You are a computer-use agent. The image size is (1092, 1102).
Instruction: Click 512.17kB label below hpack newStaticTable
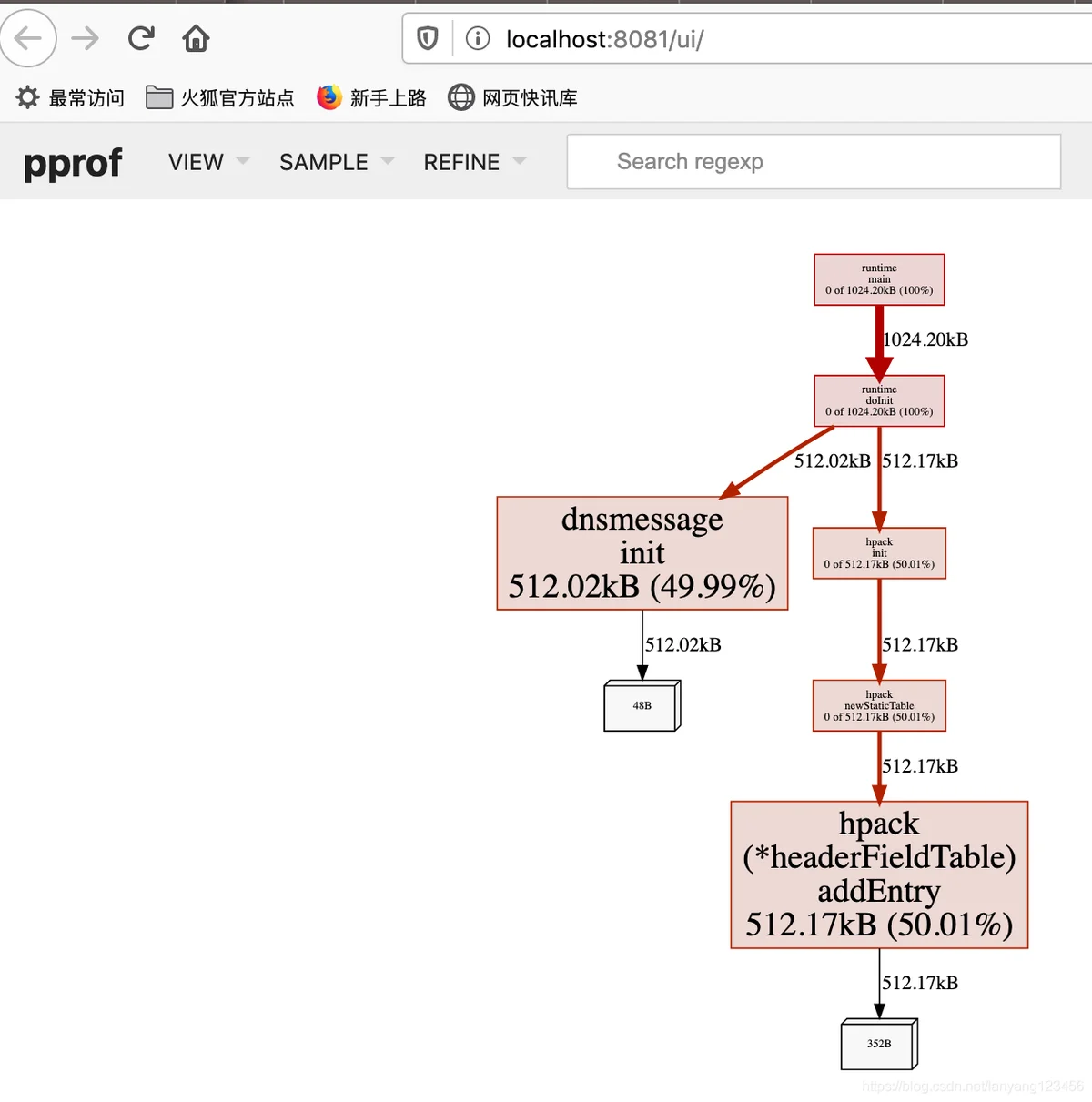(920, 766)
